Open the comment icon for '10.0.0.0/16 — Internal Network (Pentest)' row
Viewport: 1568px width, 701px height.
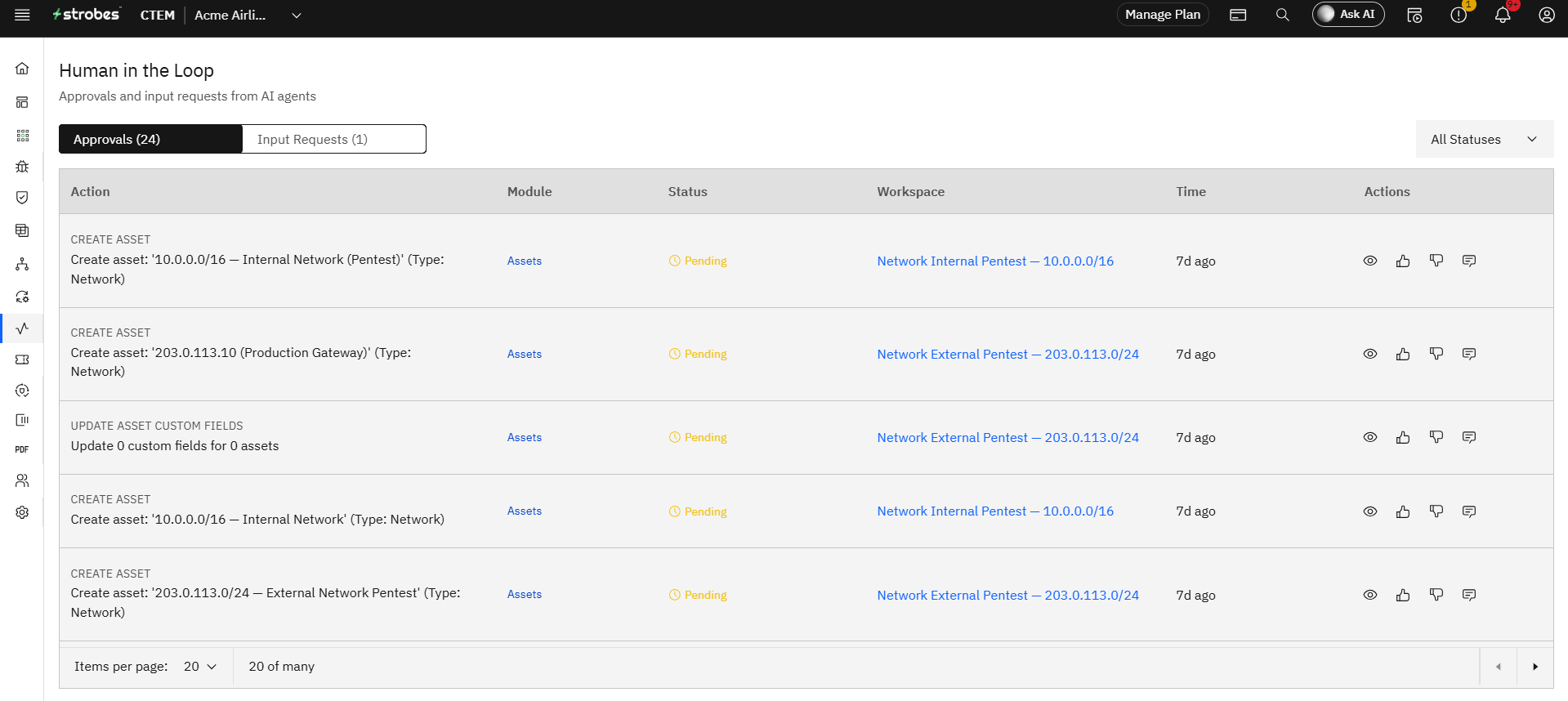coord(1469,261)
